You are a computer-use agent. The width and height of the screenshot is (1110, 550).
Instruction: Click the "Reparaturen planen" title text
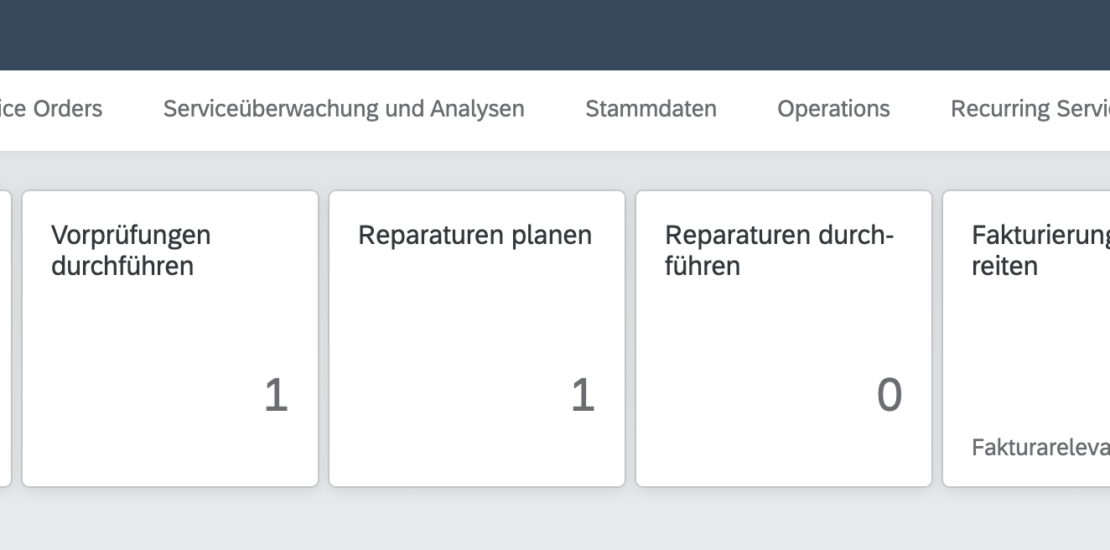[475, 236]
